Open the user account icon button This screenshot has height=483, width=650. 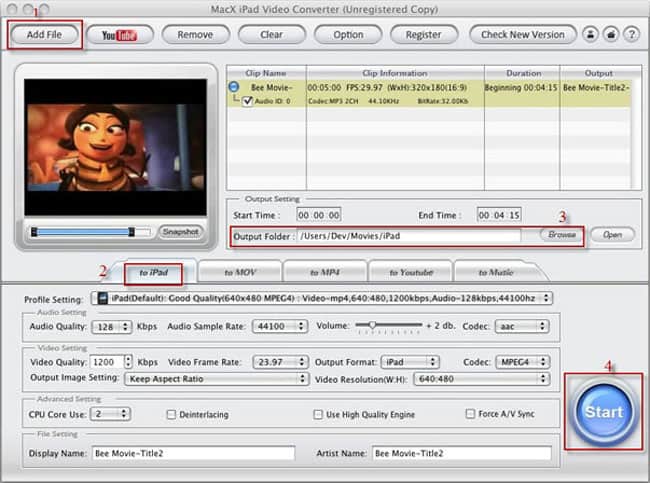[x=591, y=34]
